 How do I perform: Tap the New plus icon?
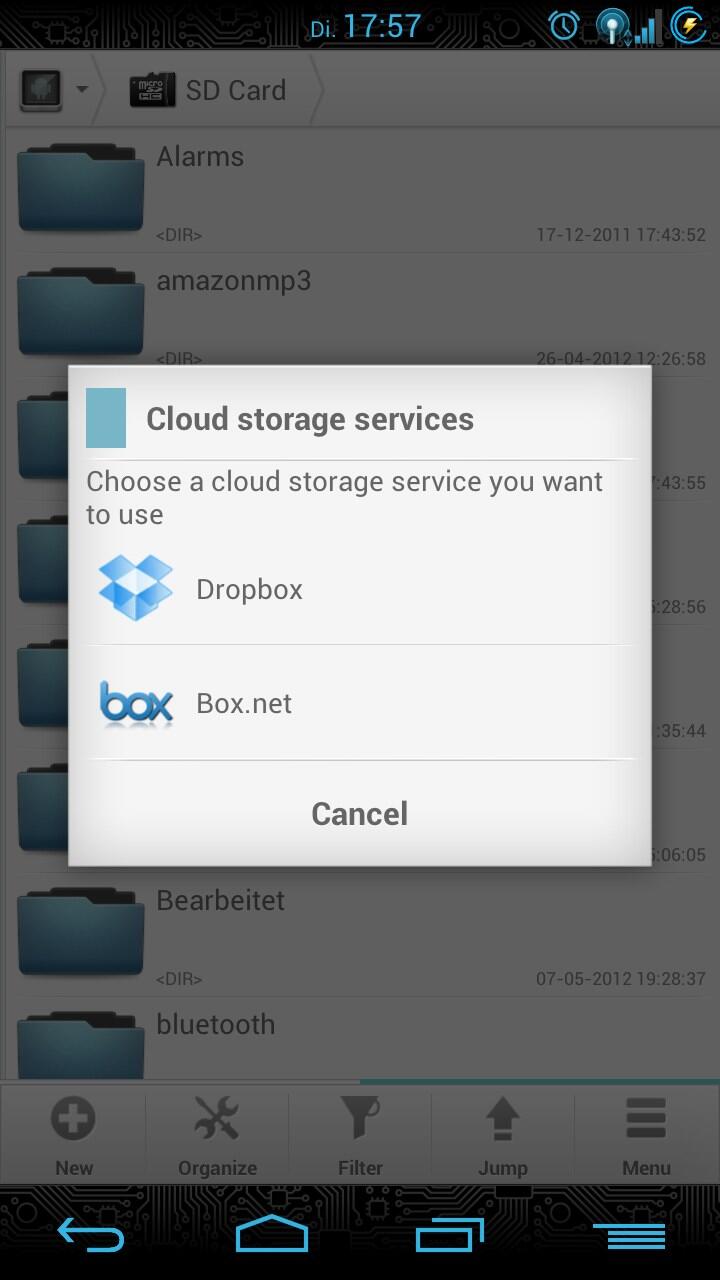[x=74, y=1118]
